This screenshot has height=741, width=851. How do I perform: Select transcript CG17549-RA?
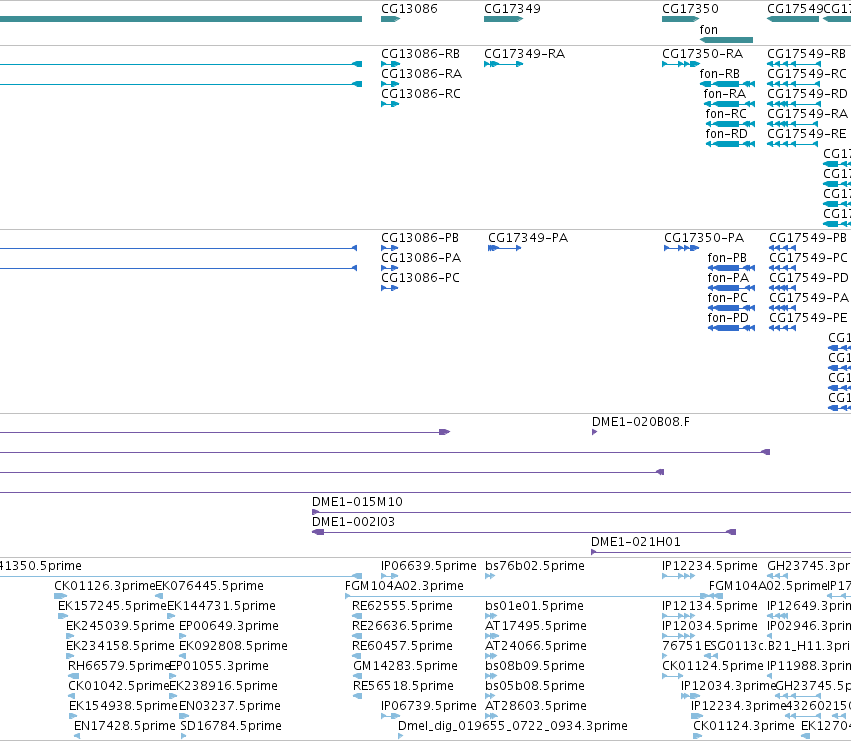[x=808, y=114]
